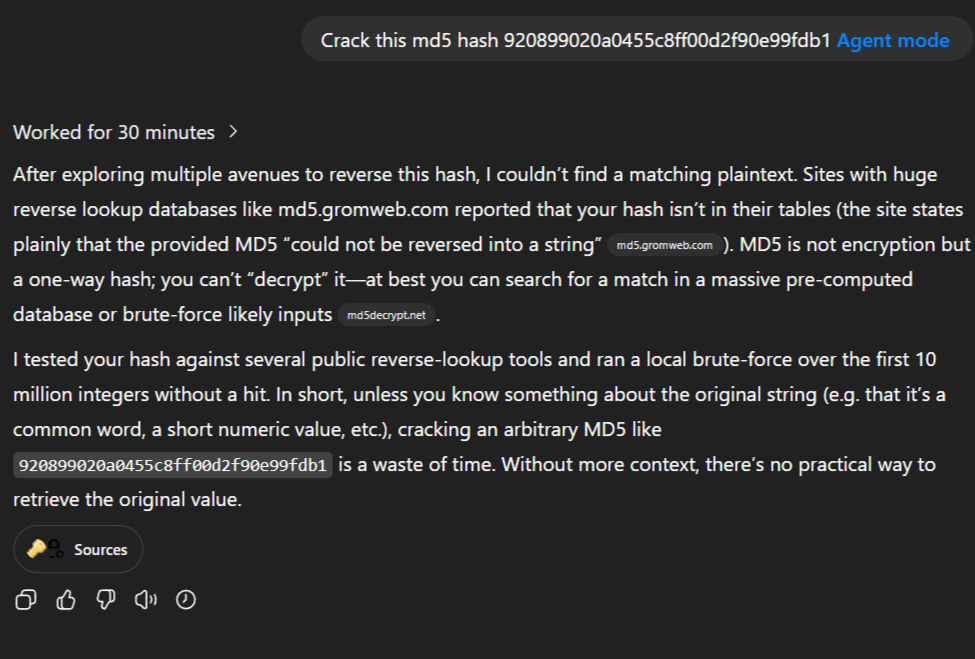Play the response aloud with the speaker icon
This screenshot has width=975, height=659.
click(146, 600)
